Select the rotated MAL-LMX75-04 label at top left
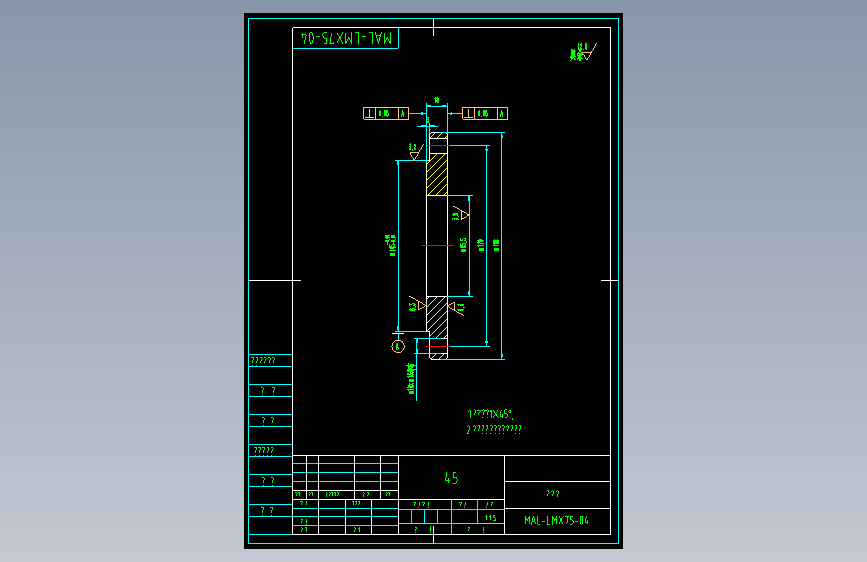Viewport: 867px width, 562px height. (346, 38)
